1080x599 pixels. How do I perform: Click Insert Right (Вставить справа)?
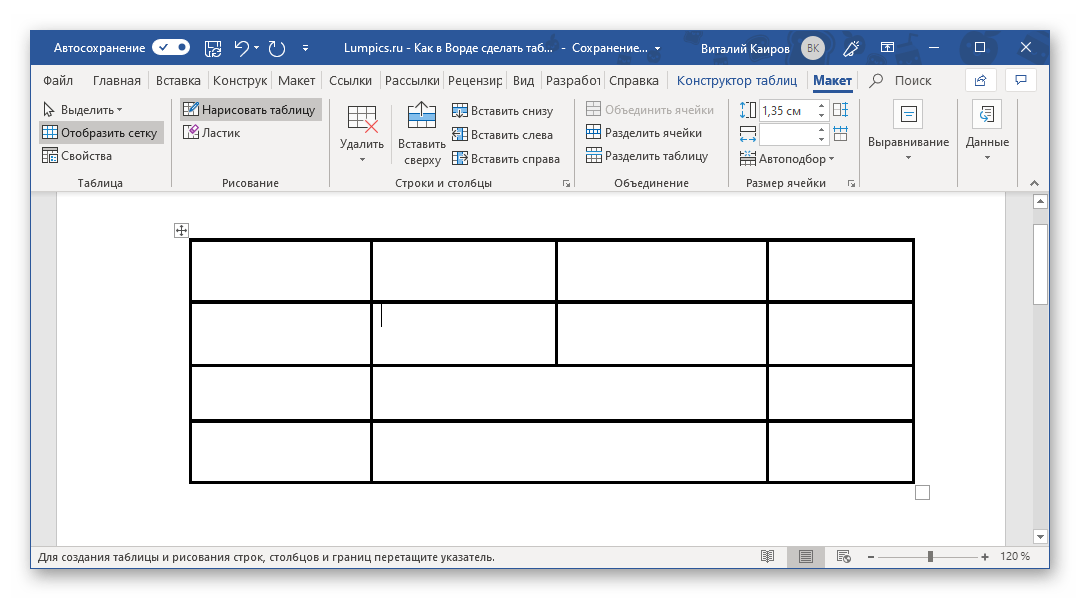[505, 158]
